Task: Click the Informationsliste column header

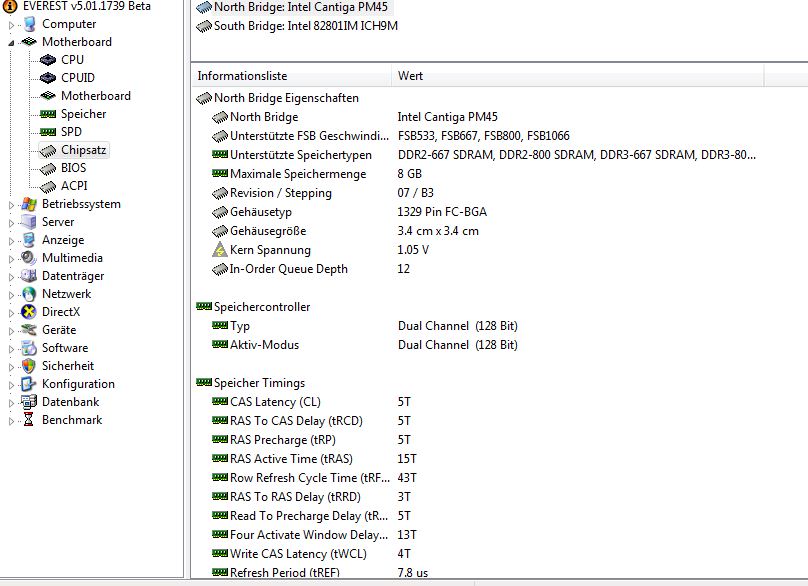Action: point(291,76)
